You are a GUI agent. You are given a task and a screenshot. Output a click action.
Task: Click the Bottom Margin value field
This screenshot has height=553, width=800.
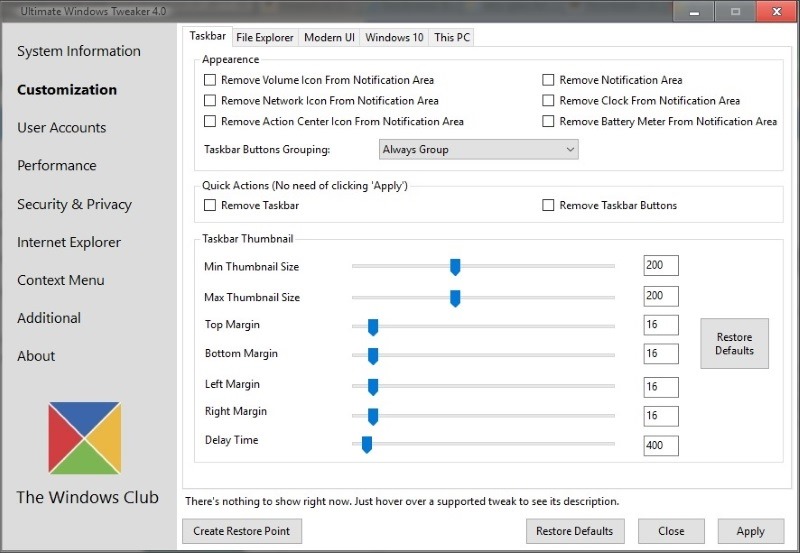click(x=661, y=354)
